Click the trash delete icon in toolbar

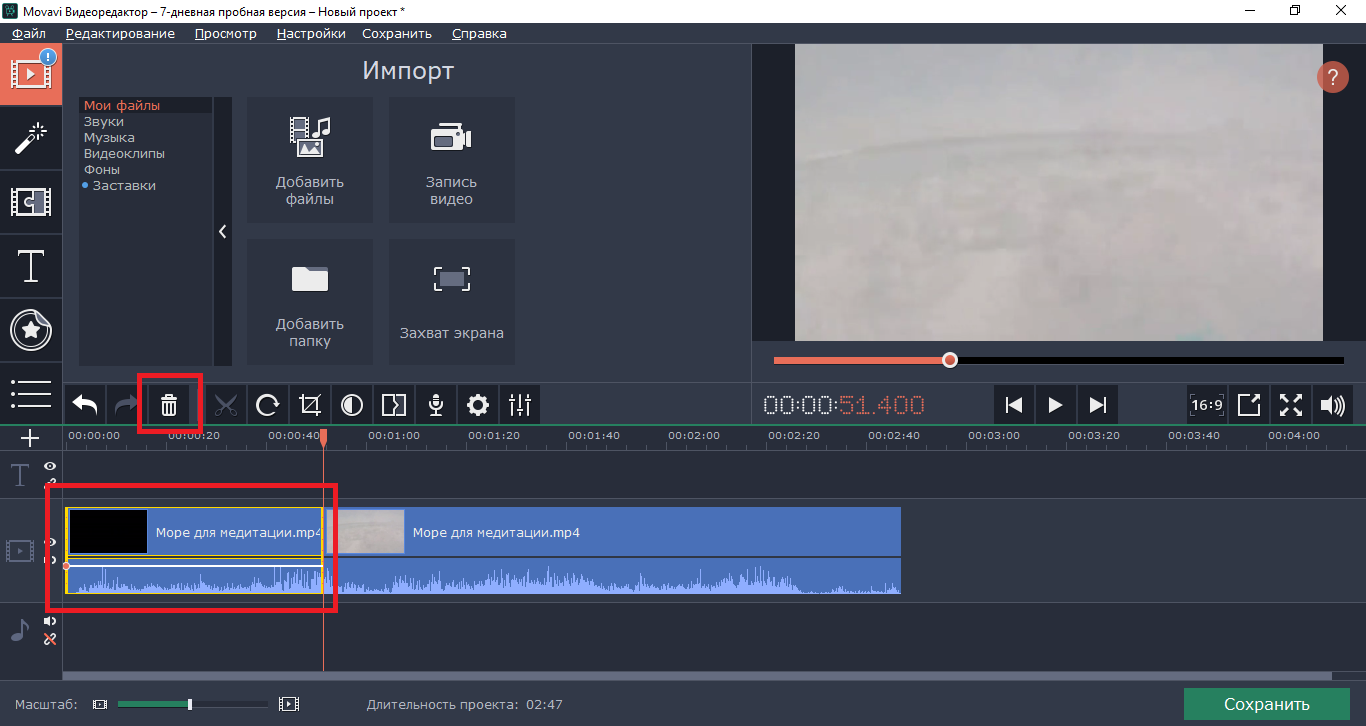[x=169, y=405]
